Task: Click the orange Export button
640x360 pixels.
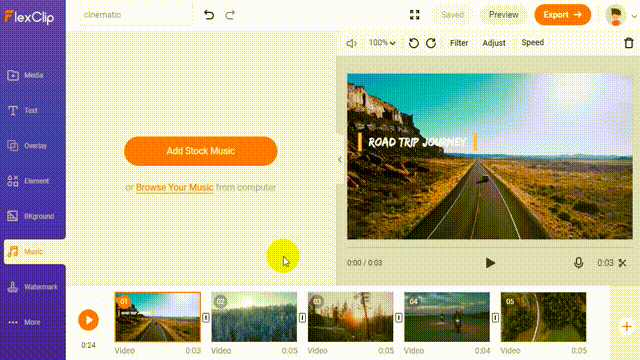Action: pyautogui.click(x=562, y=15)
